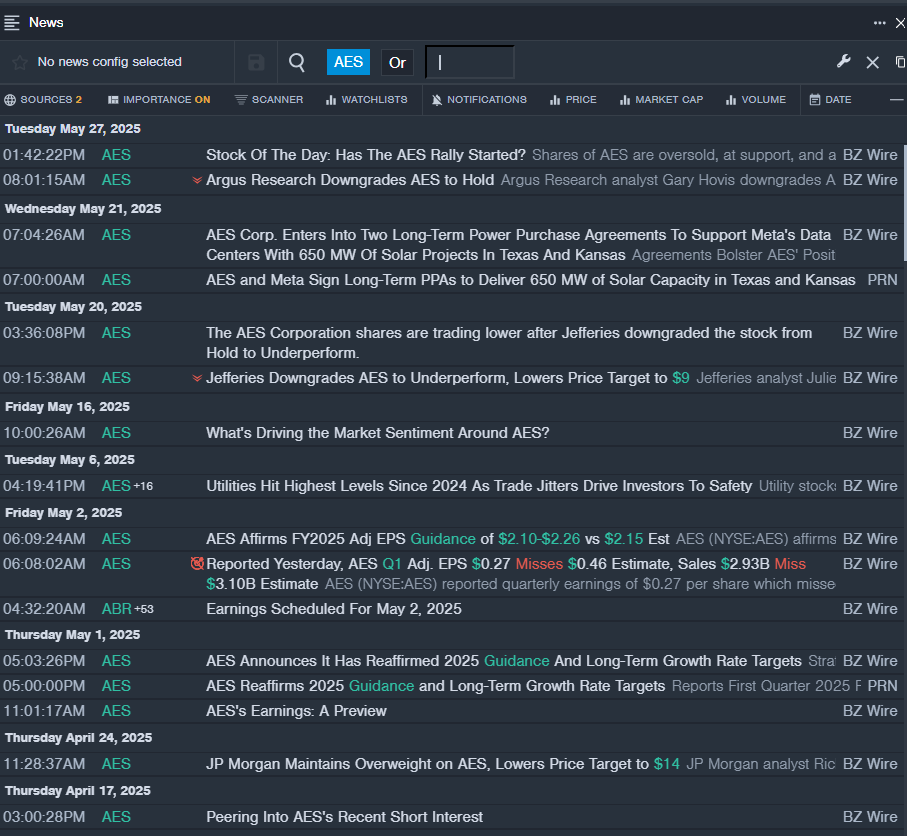Open AES shares trading lower Jefferies headline
The image size is (907, 836).
(x=509, y=342)
